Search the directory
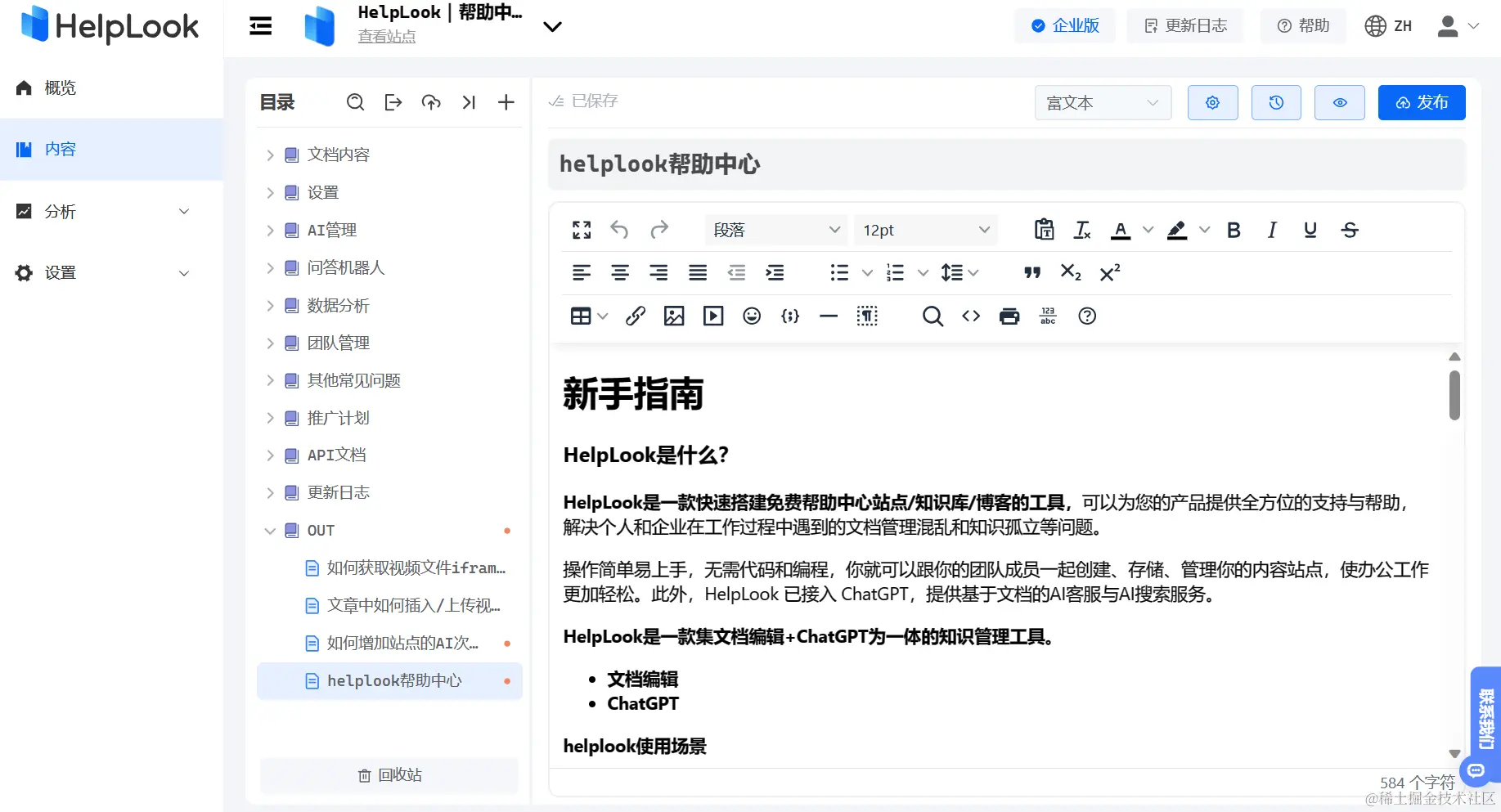This screenshot has height=812, width=1501. [355, 102]
